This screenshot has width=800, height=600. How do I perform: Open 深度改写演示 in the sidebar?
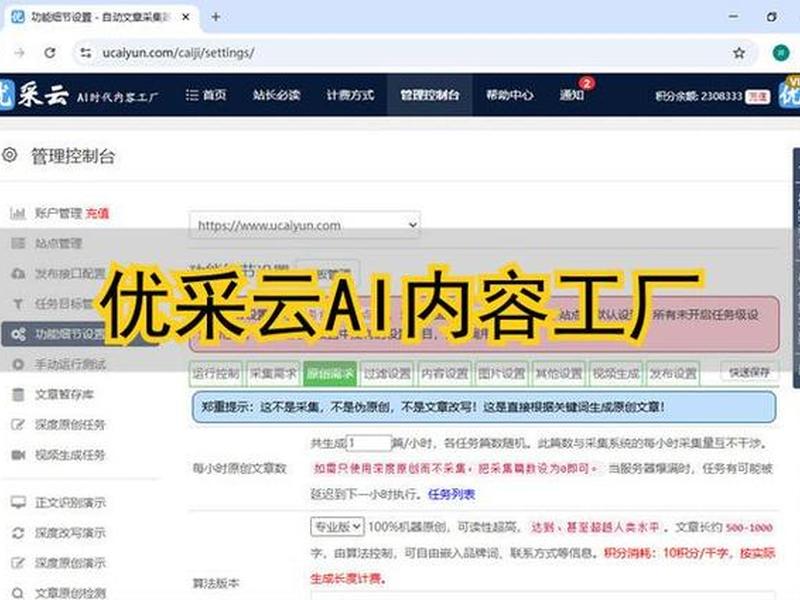tap(70, 533)
